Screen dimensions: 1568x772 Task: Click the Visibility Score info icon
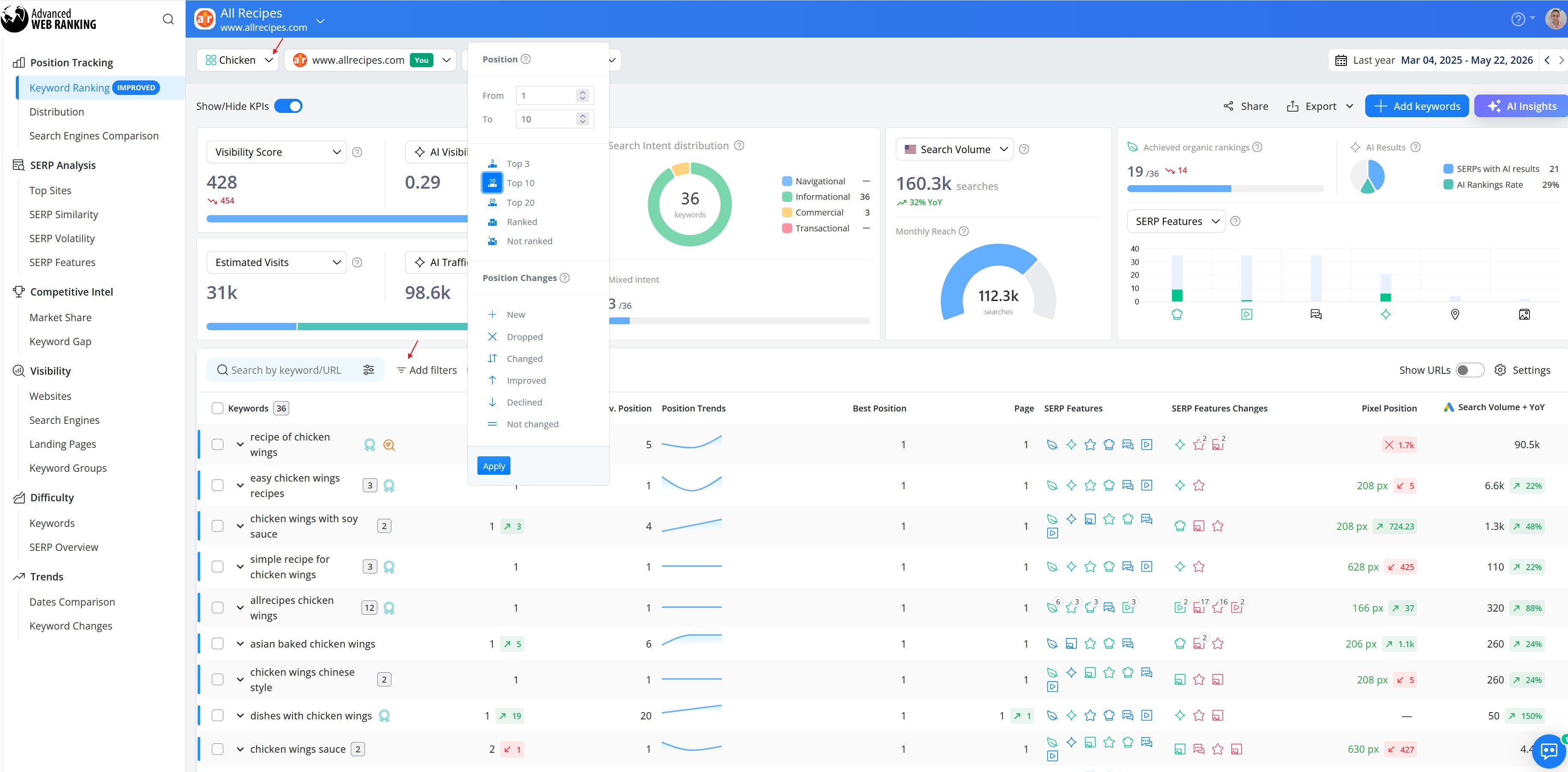coord(357,152)
